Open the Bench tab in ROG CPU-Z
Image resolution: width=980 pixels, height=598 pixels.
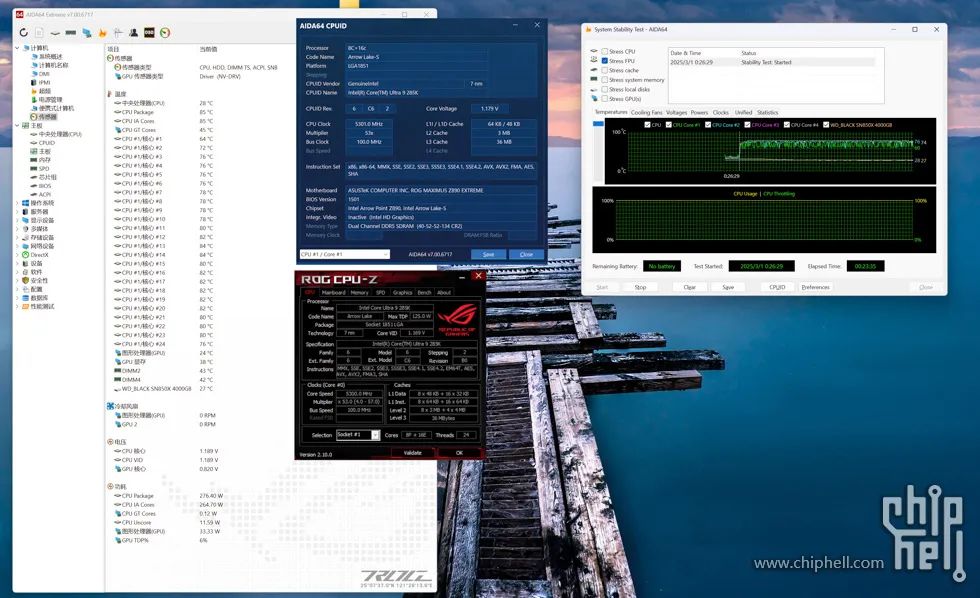[424, 292]
